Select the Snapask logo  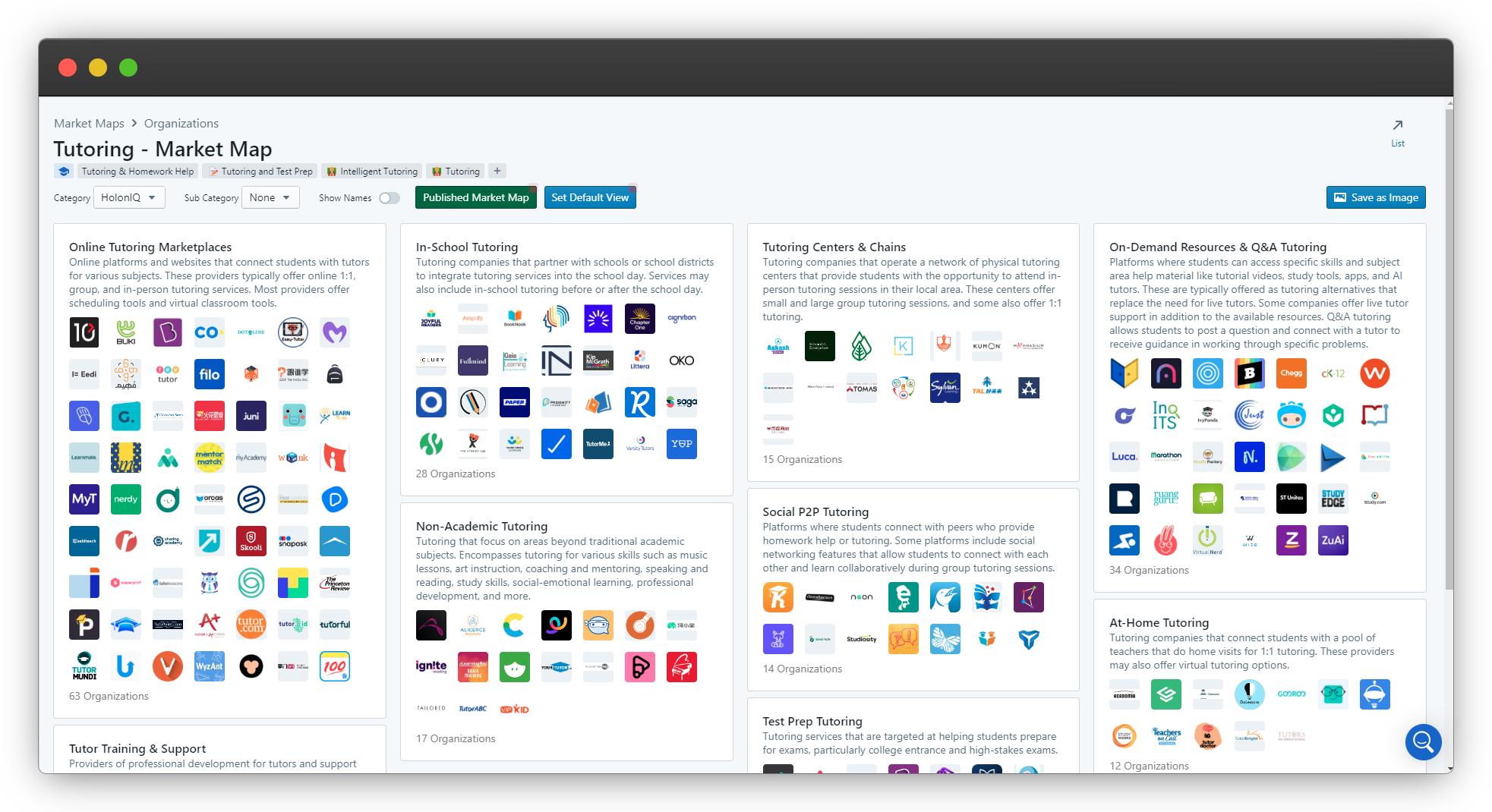click(x=293, y=541)
